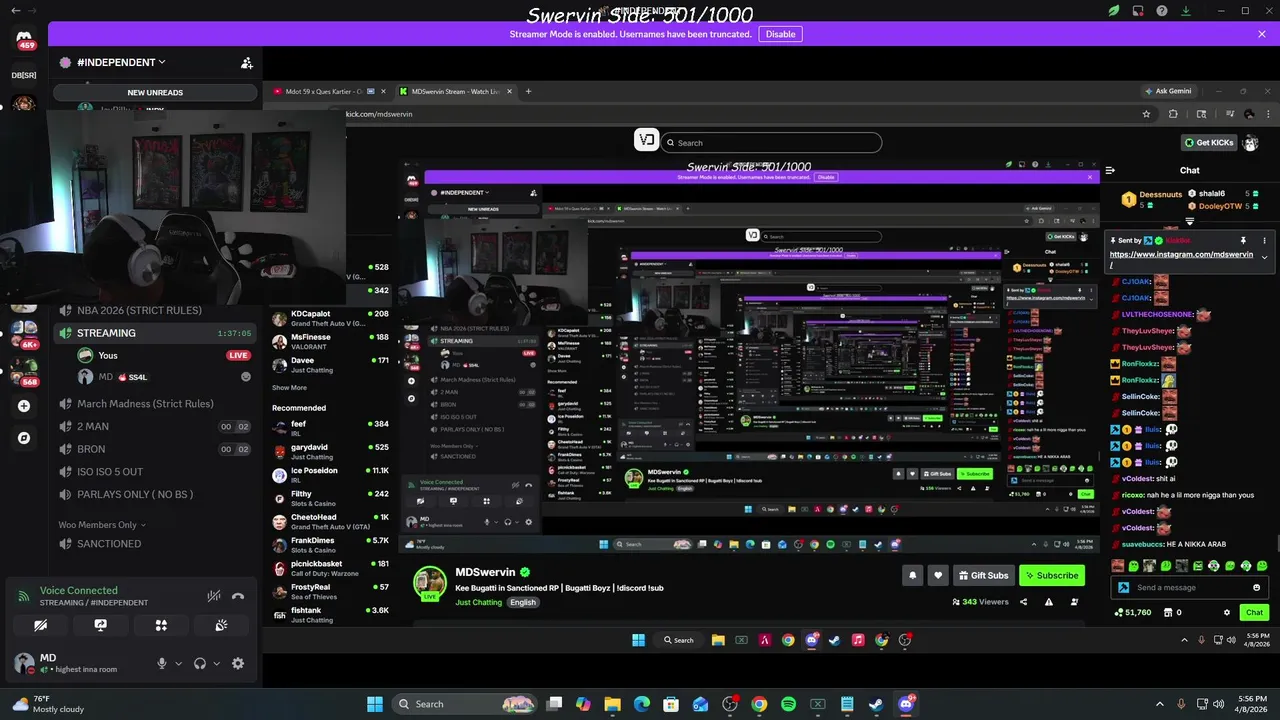The width and height of the screenshot is (1280, 720).
Task: Open Kick chat settings gear
Action: tap(1227, 612)
